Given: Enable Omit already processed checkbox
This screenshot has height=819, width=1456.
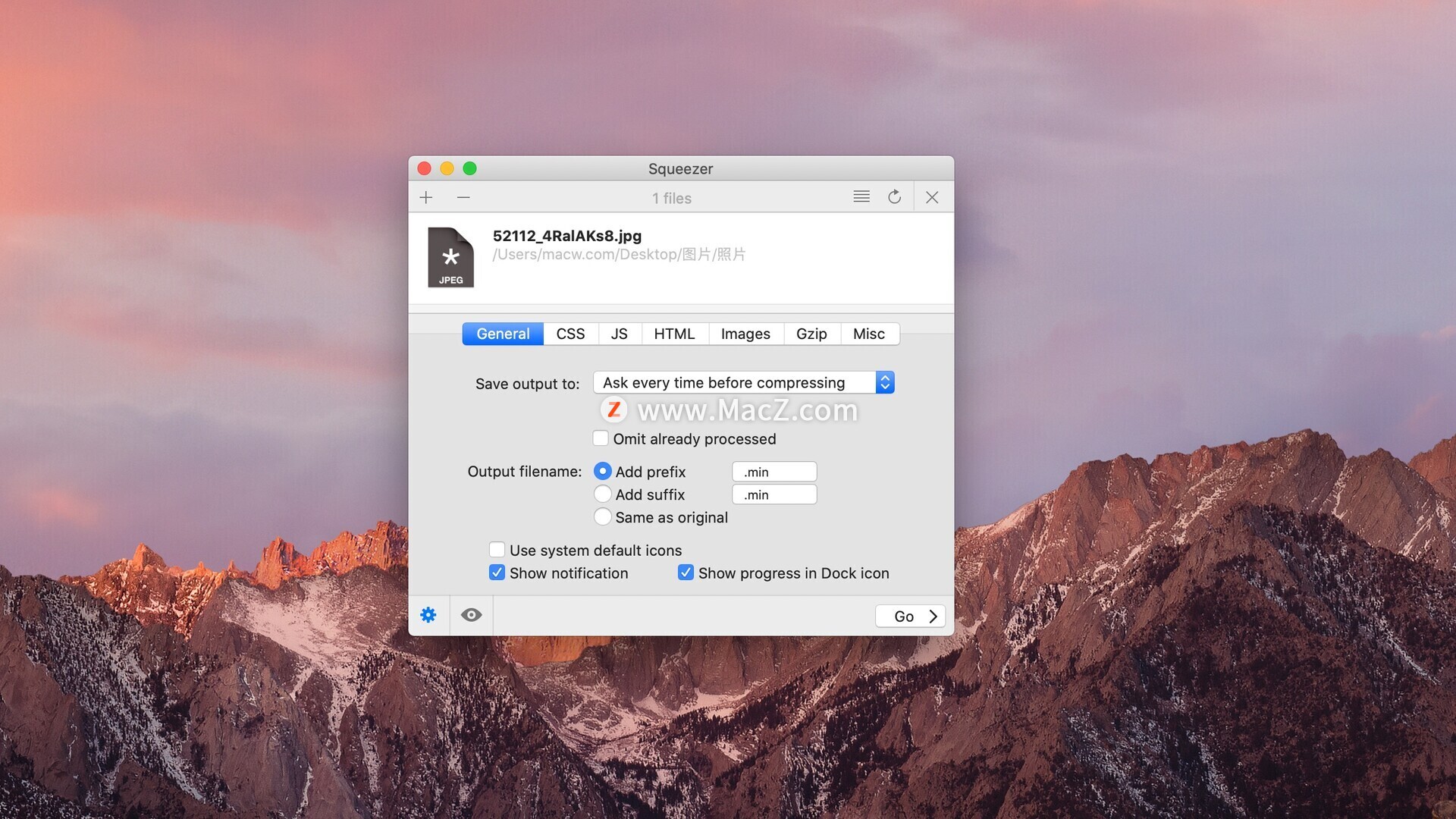Looking at the screenshot, I should [601, 438].
